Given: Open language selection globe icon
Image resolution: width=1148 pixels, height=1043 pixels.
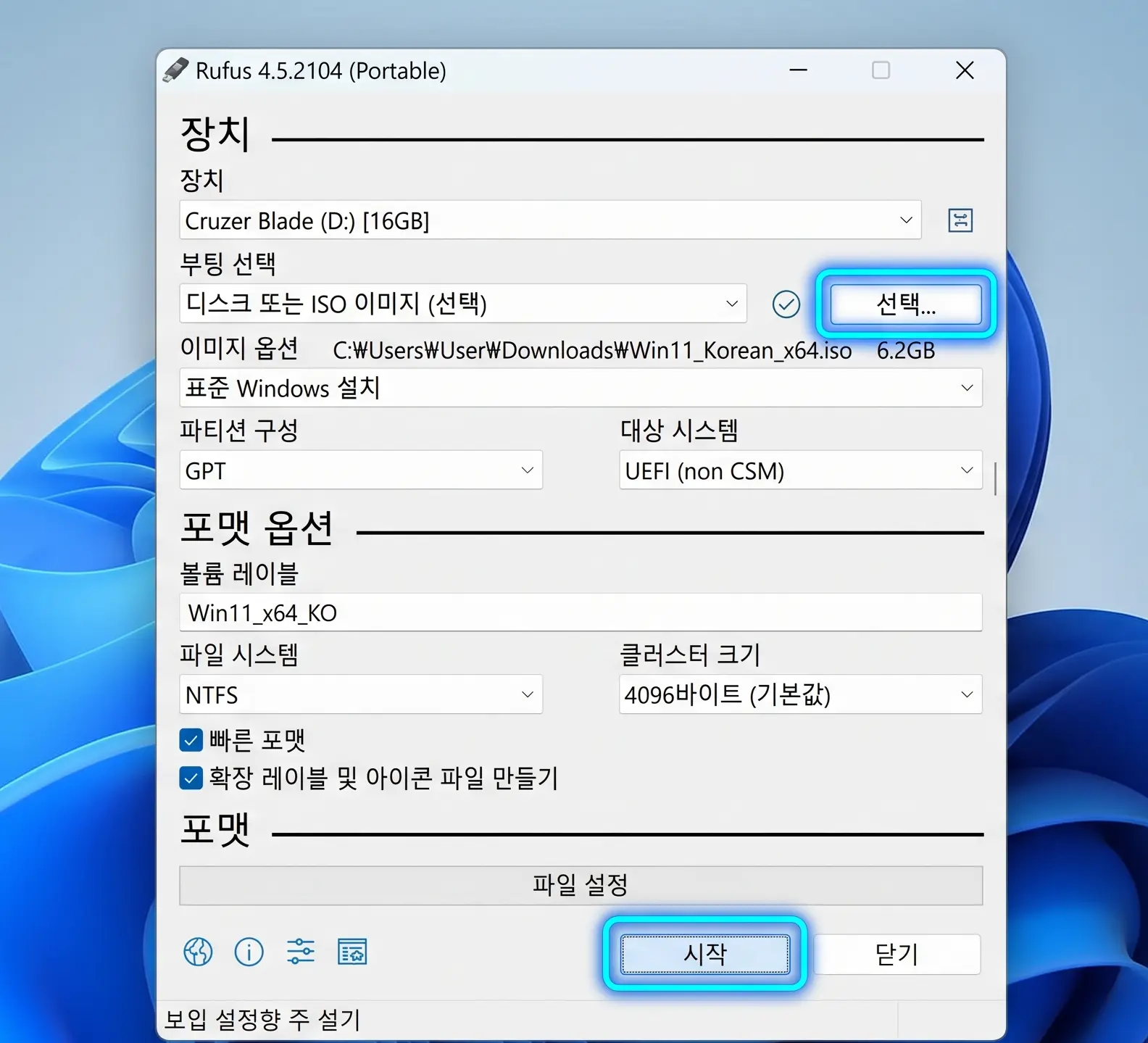Looking at the screenshot, I should pos(198,952).
